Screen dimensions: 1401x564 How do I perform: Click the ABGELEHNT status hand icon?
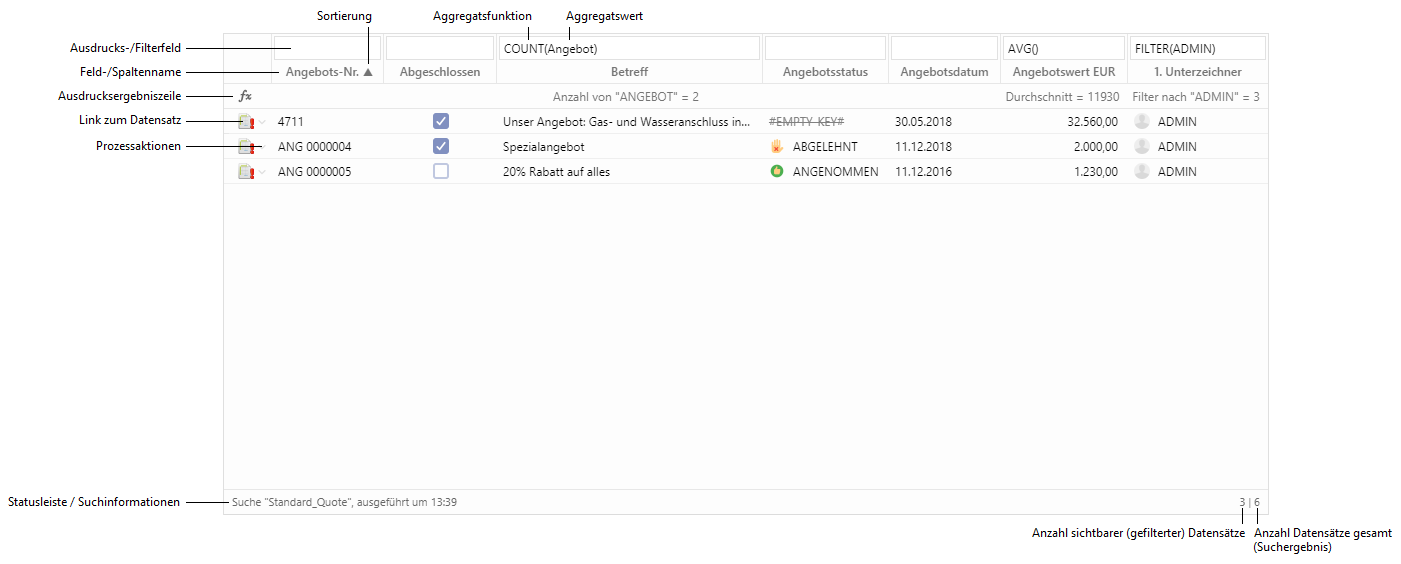[x=776, y=147]
